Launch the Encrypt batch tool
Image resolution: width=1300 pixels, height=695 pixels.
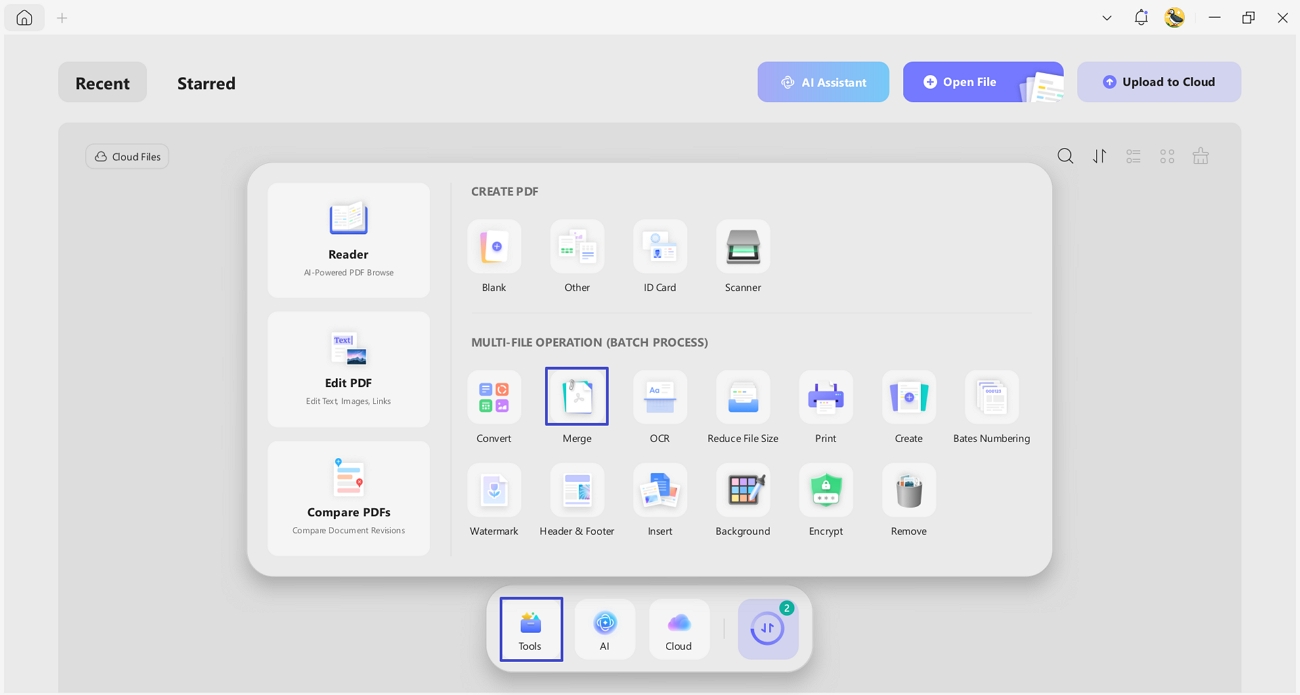tap(826, 501)
